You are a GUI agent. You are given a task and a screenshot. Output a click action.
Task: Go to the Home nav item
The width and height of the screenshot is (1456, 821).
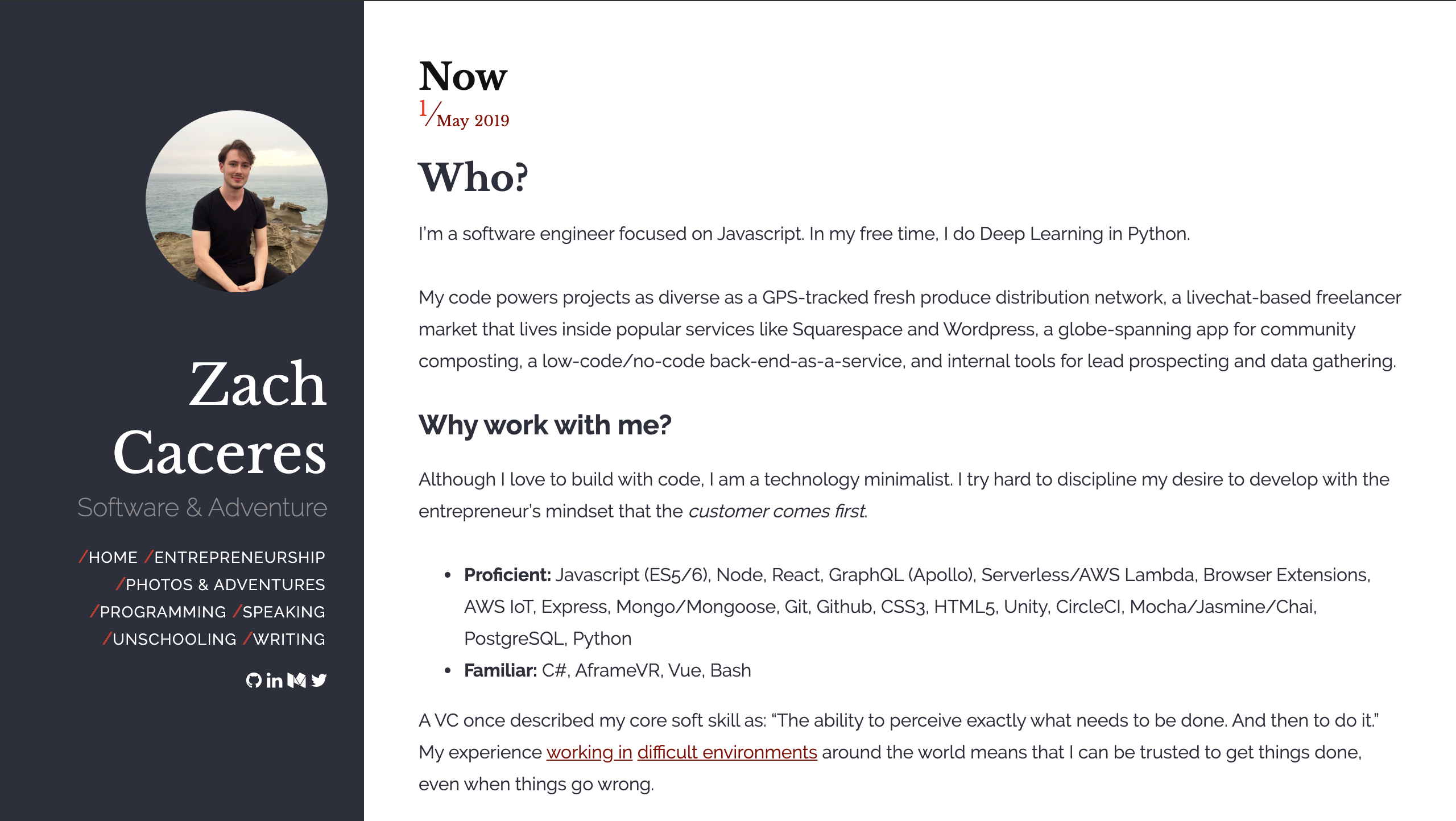point(113,557)
